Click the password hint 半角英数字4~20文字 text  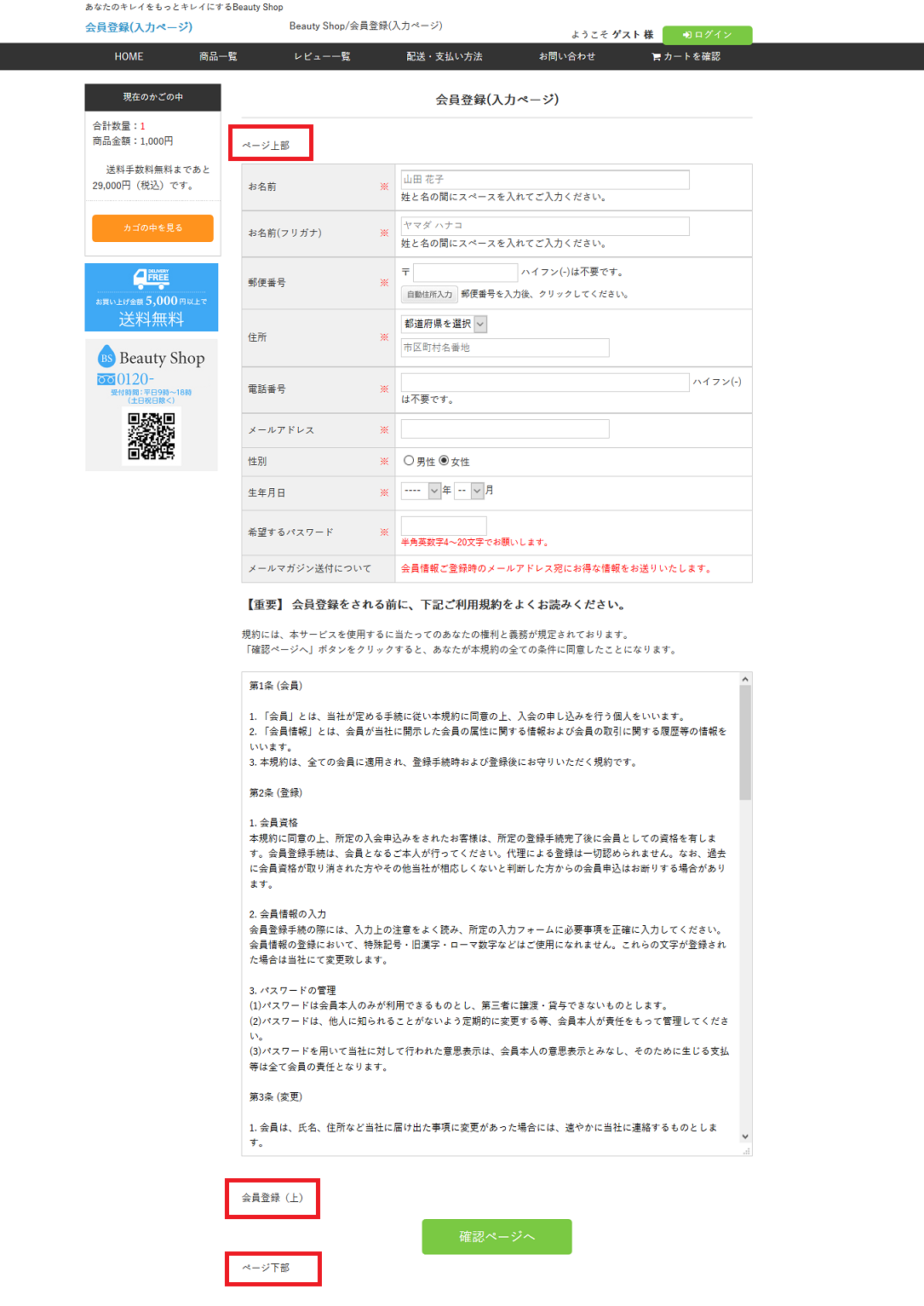tap(475, 542)
